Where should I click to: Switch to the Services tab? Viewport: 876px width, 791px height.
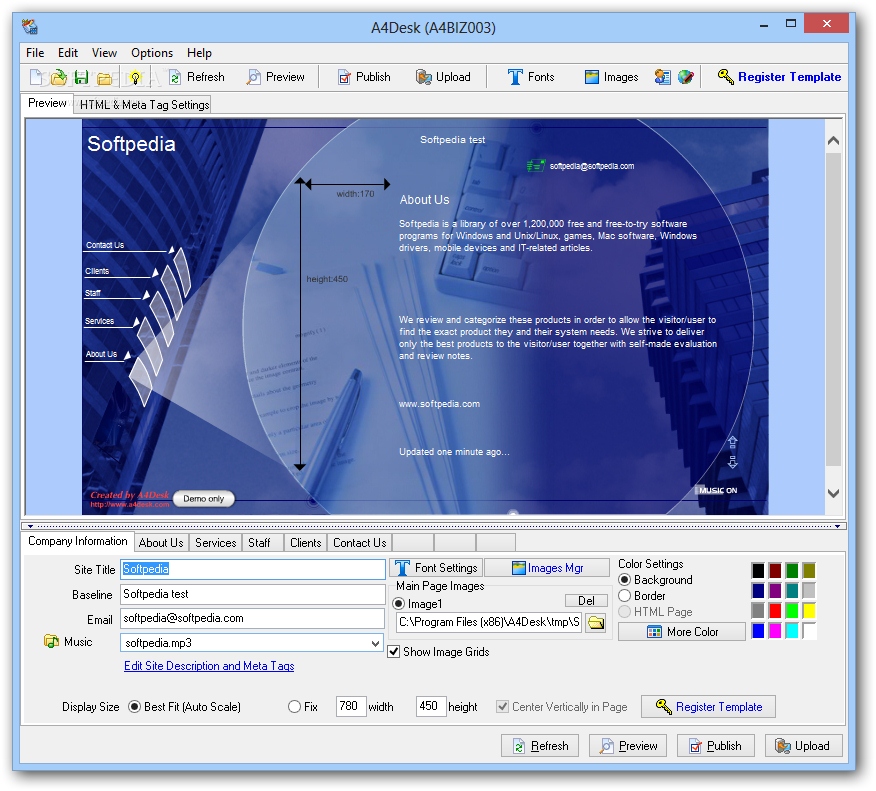click(216, 542)
